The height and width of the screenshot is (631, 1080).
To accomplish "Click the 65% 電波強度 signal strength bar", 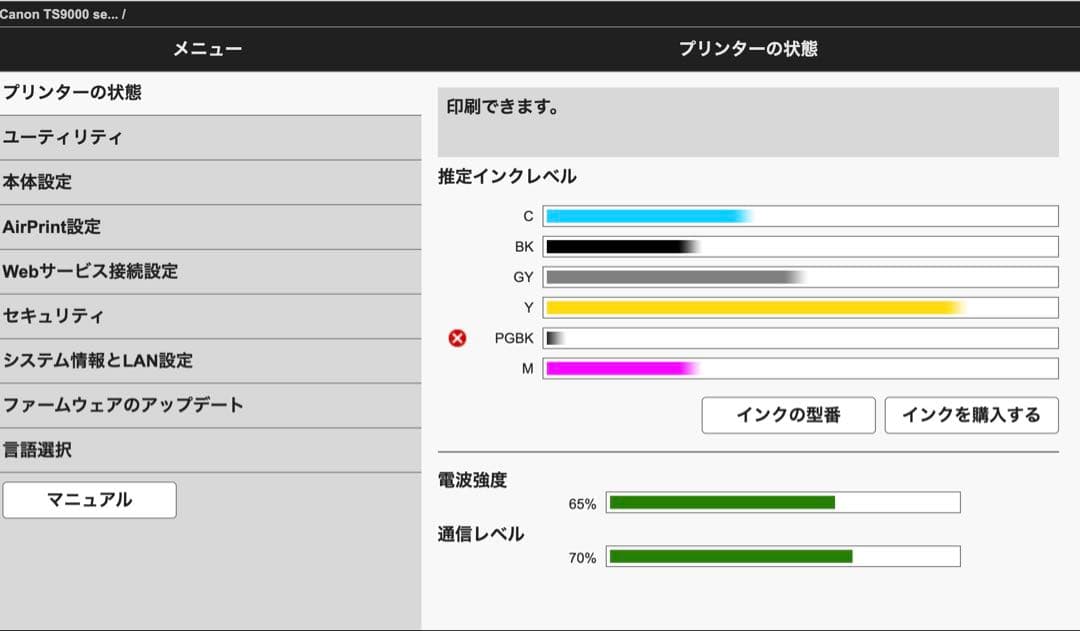I will point(785,504).
